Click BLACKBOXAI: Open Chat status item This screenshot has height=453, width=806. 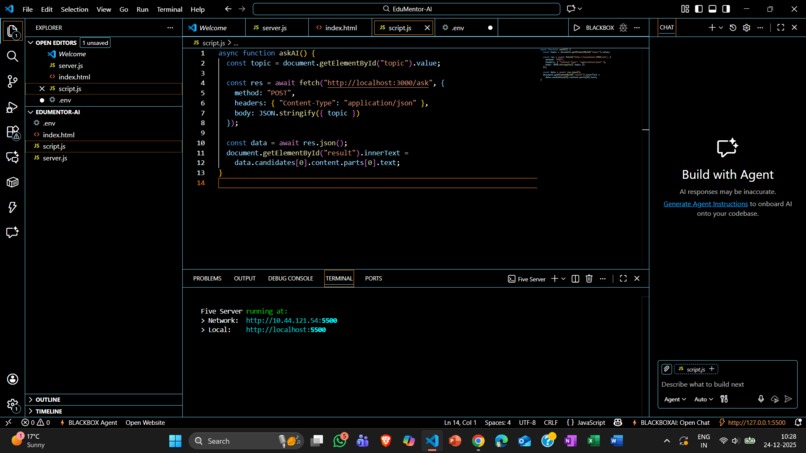pos(670,423)
